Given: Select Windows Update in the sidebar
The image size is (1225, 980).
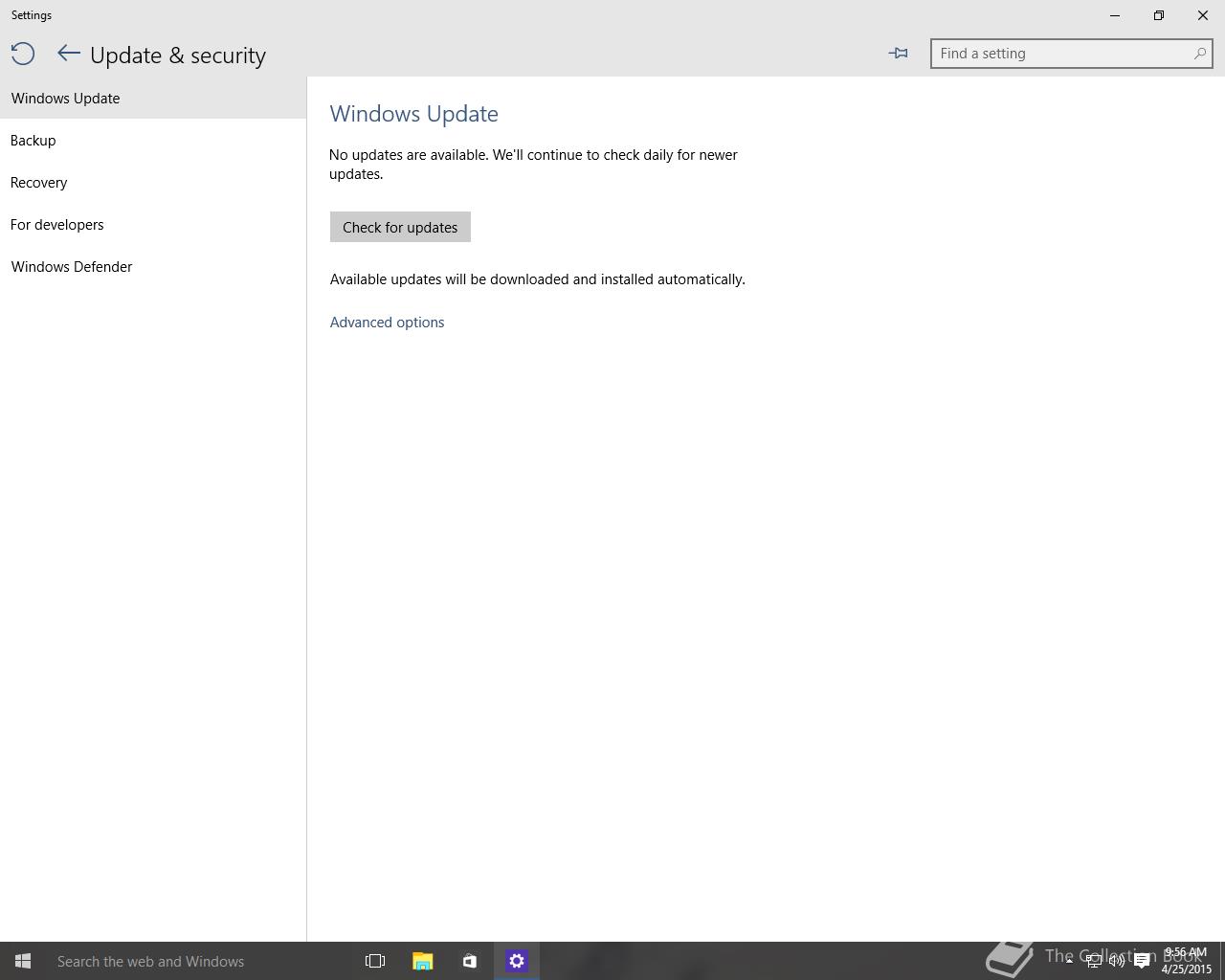Looking at the screenshot, I should coord(153,98).
